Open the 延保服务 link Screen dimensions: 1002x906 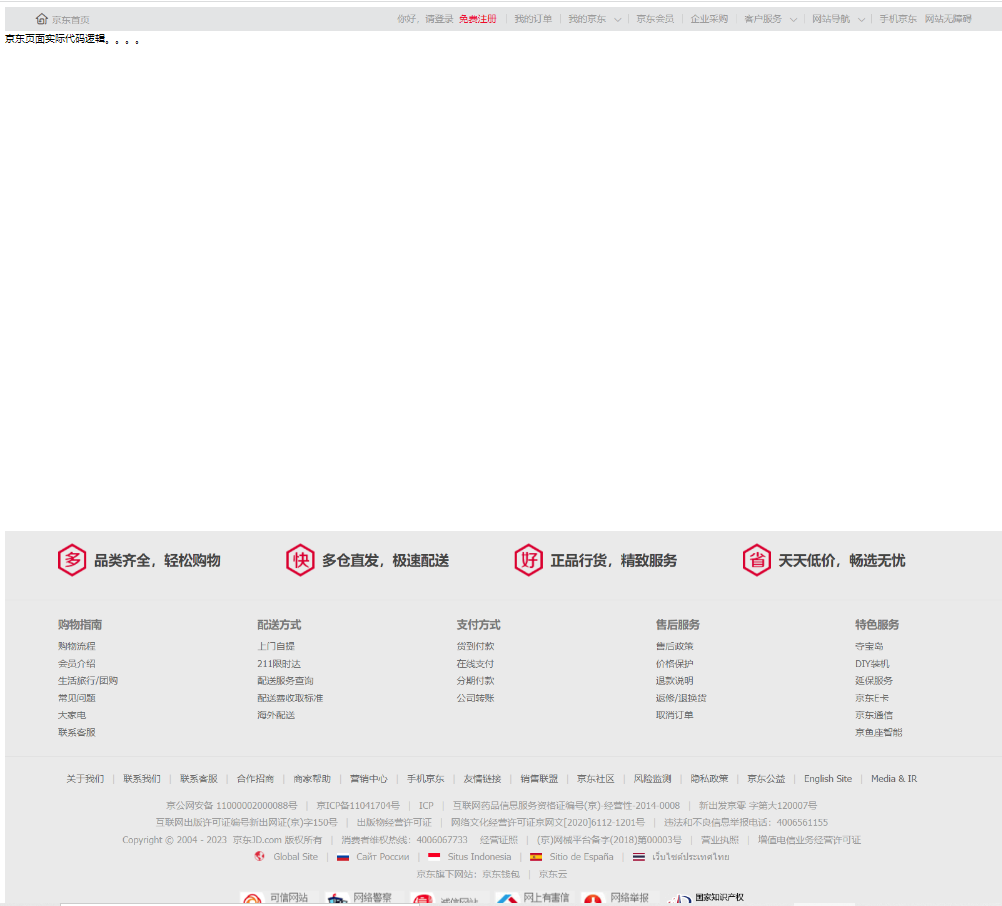coord(874,680)
